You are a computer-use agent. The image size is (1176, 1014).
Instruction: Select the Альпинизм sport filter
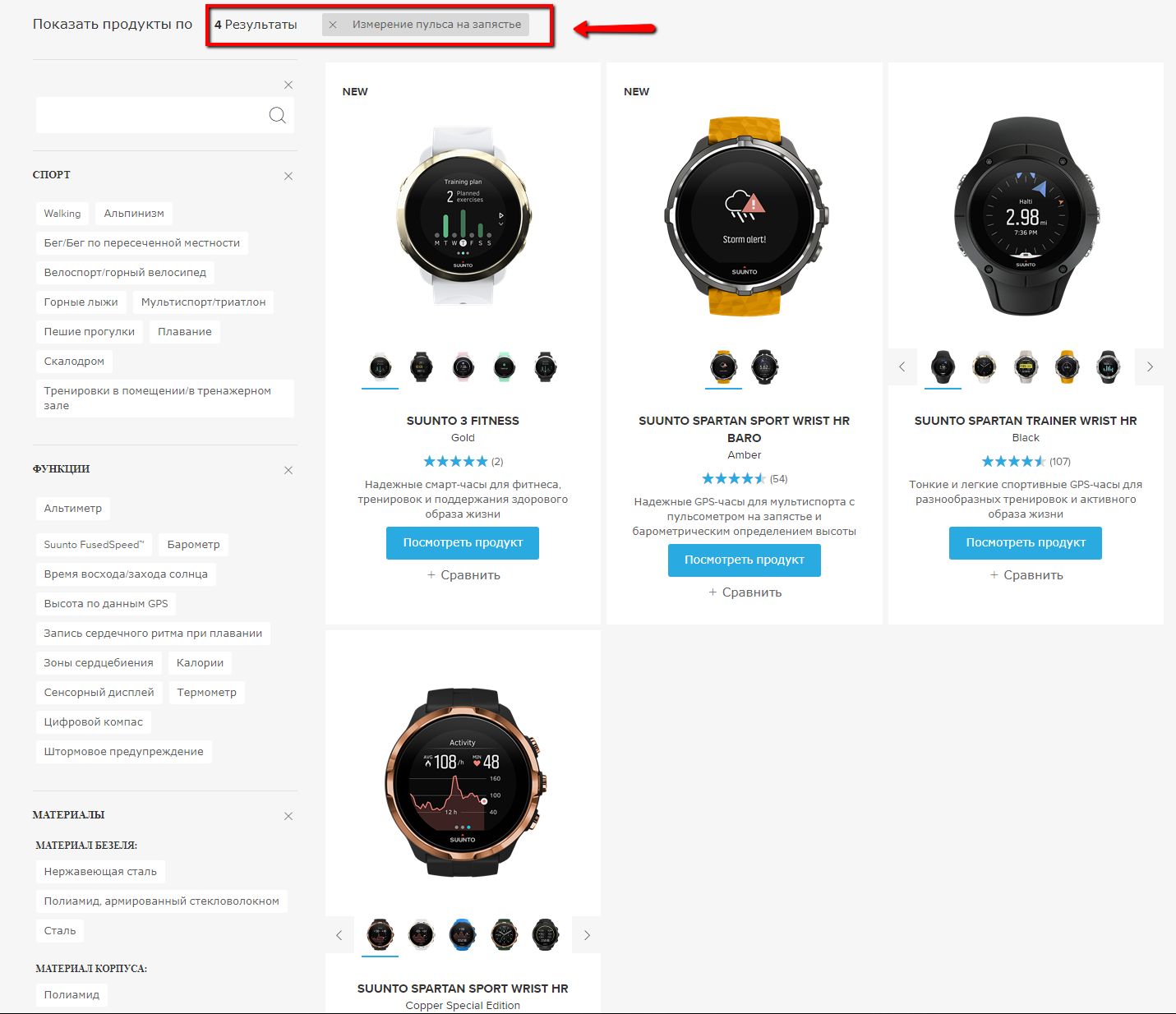click(x=134, y=214)
